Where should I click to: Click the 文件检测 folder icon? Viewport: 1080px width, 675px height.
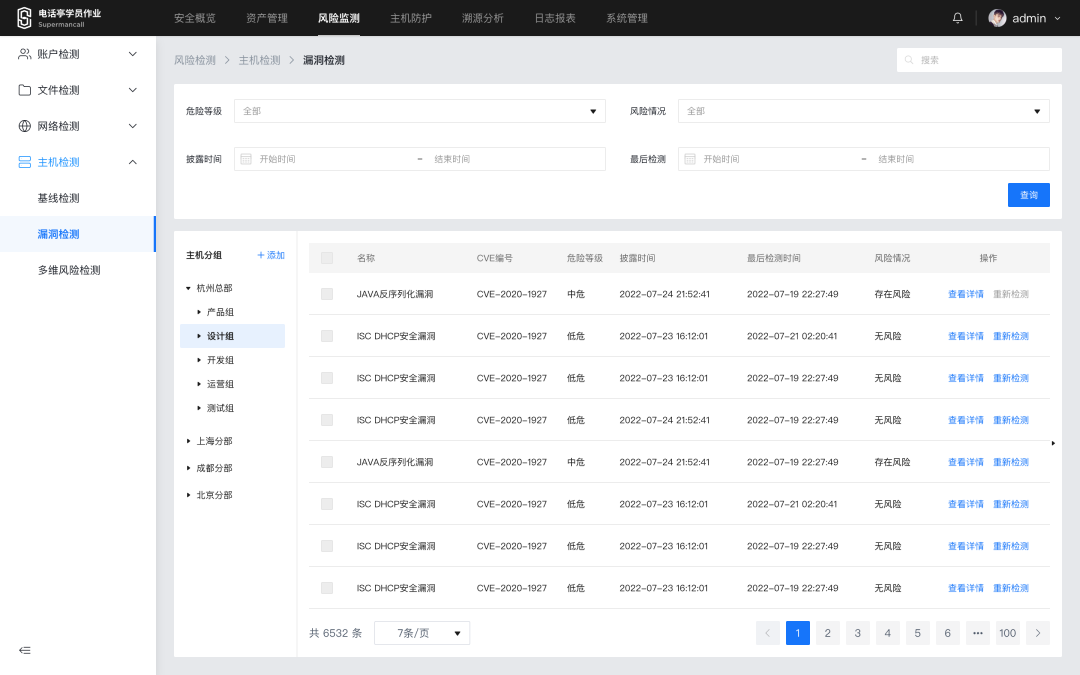coord(25,90)
